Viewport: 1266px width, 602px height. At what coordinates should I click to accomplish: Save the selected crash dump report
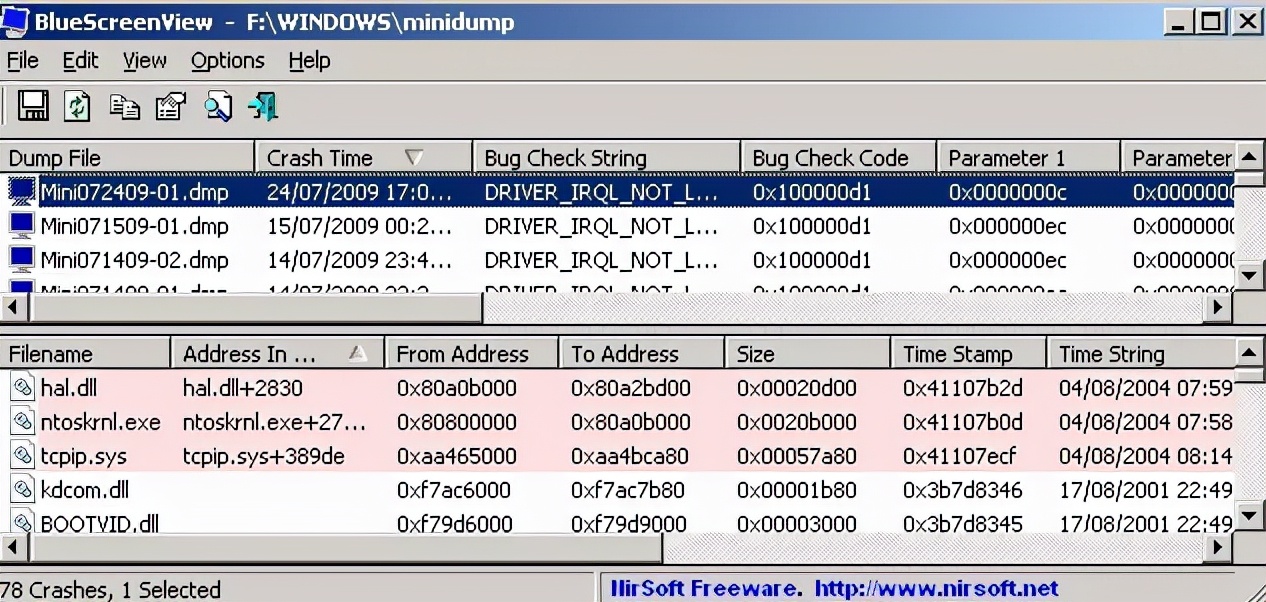pyautogui.click(x=33, y=106)
